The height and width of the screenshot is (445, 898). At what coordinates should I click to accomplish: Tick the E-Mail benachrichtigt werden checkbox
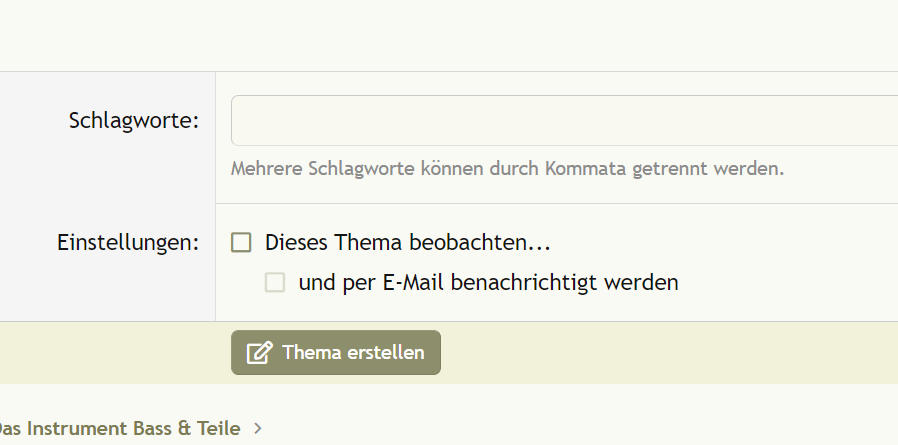coord(275,283)
